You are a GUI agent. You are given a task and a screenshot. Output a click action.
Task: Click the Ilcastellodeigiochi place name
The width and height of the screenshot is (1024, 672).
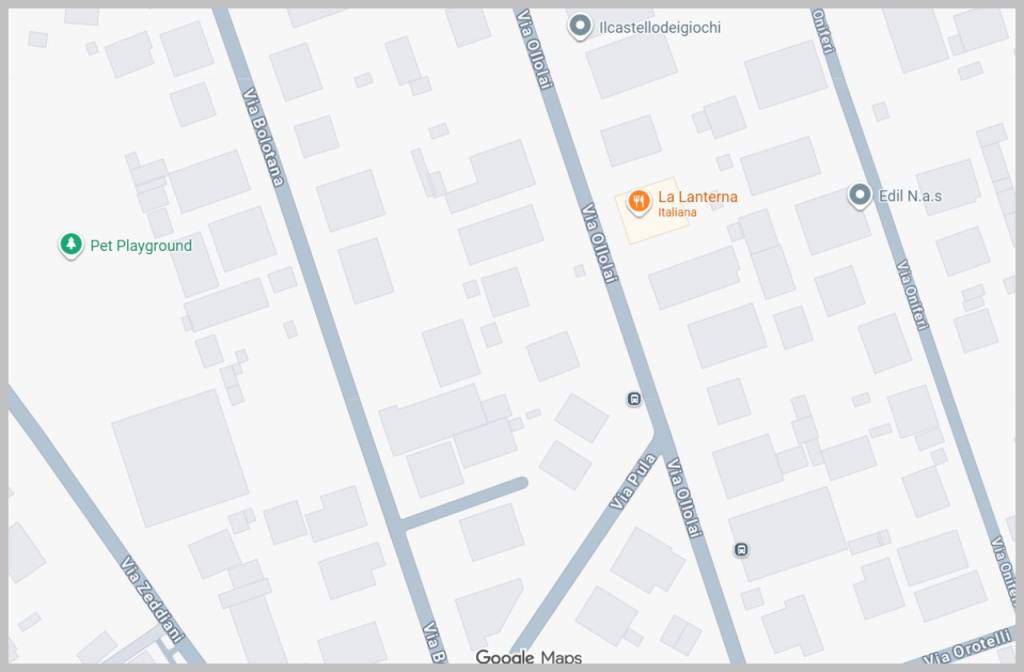[660, 27]
